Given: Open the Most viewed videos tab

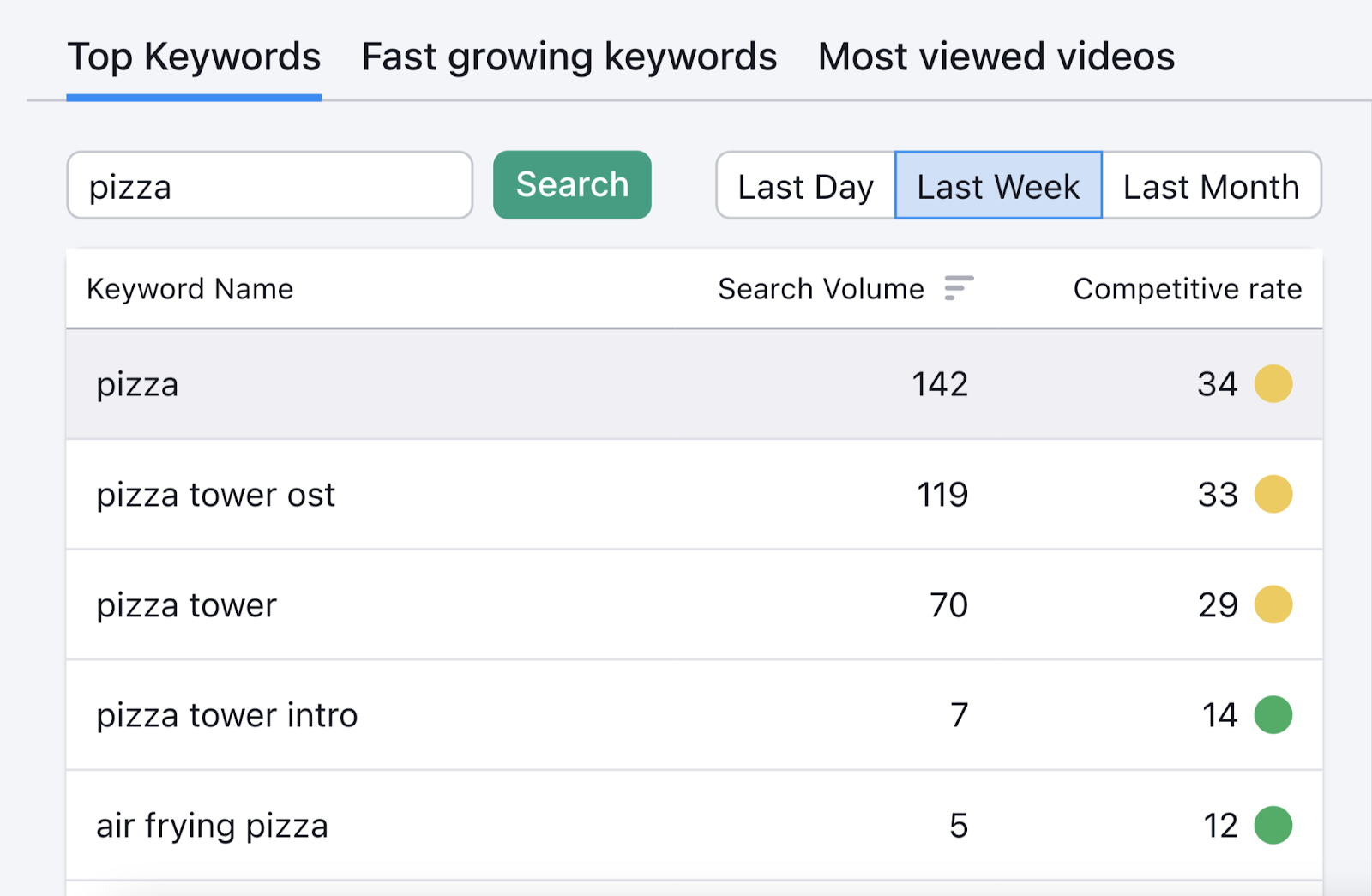Looking at the screenshot, I should click(x=996, y=56).
